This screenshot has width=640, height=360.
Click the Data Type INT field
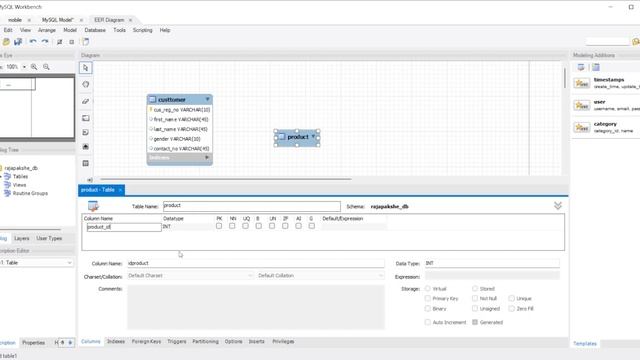click(492, 264)
